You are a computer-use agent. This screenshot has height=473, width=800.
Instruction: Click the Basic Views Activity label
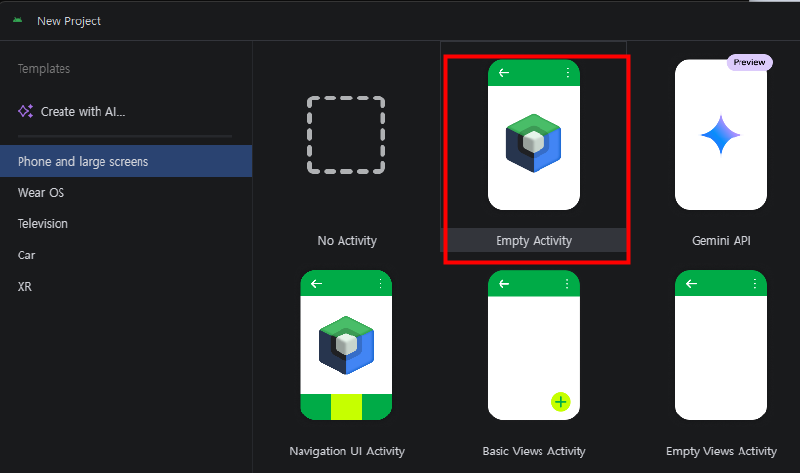click(x=534, y=452)
